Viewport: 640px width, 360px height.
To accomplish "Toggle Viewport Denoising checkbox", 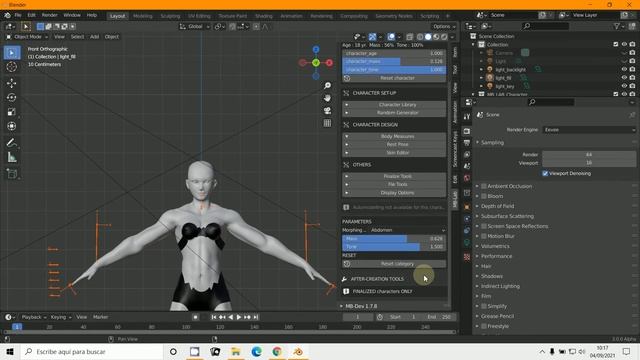I will tap(545, 173).
